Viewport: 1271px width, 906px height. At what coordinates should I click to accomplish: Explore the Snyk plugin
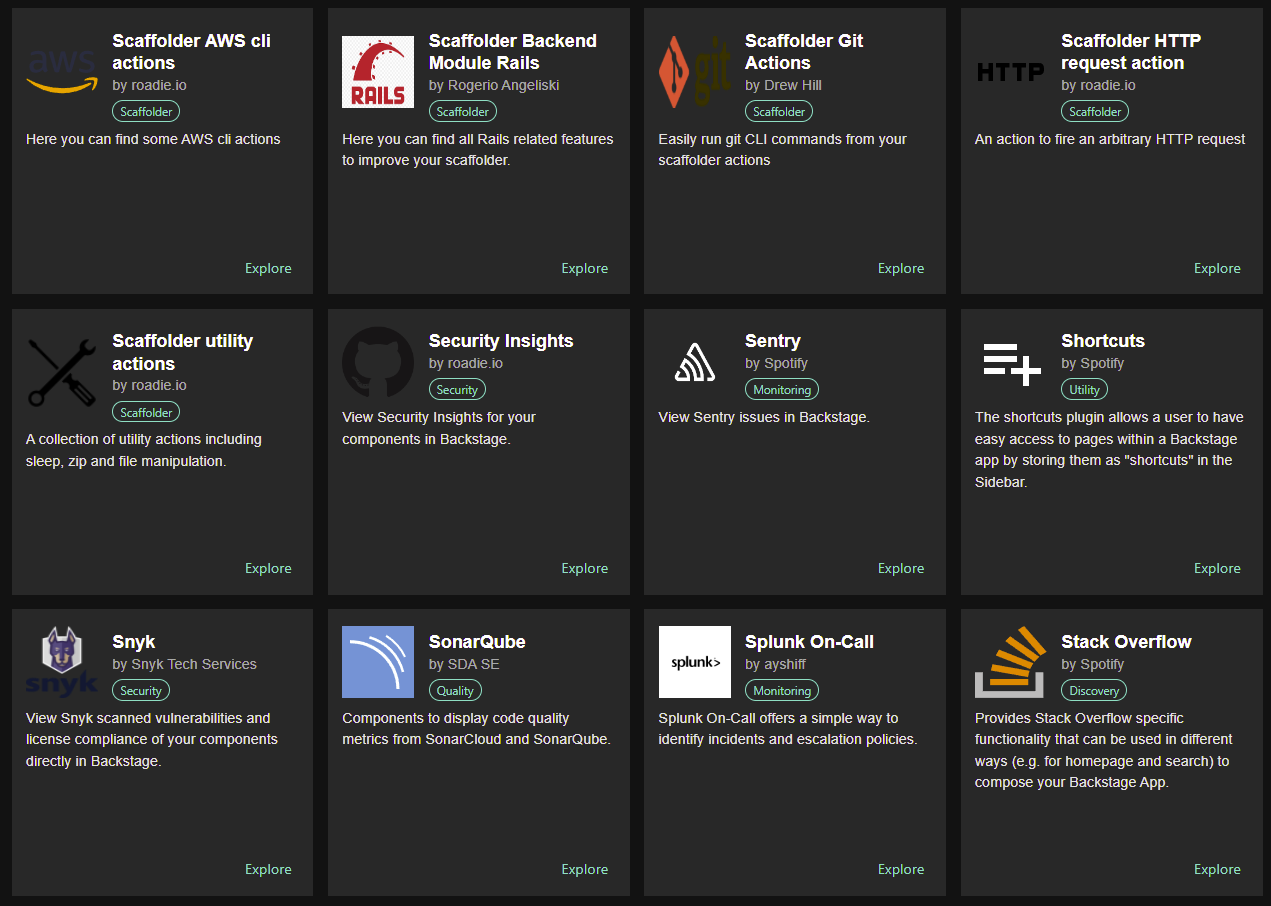point(268,869)
